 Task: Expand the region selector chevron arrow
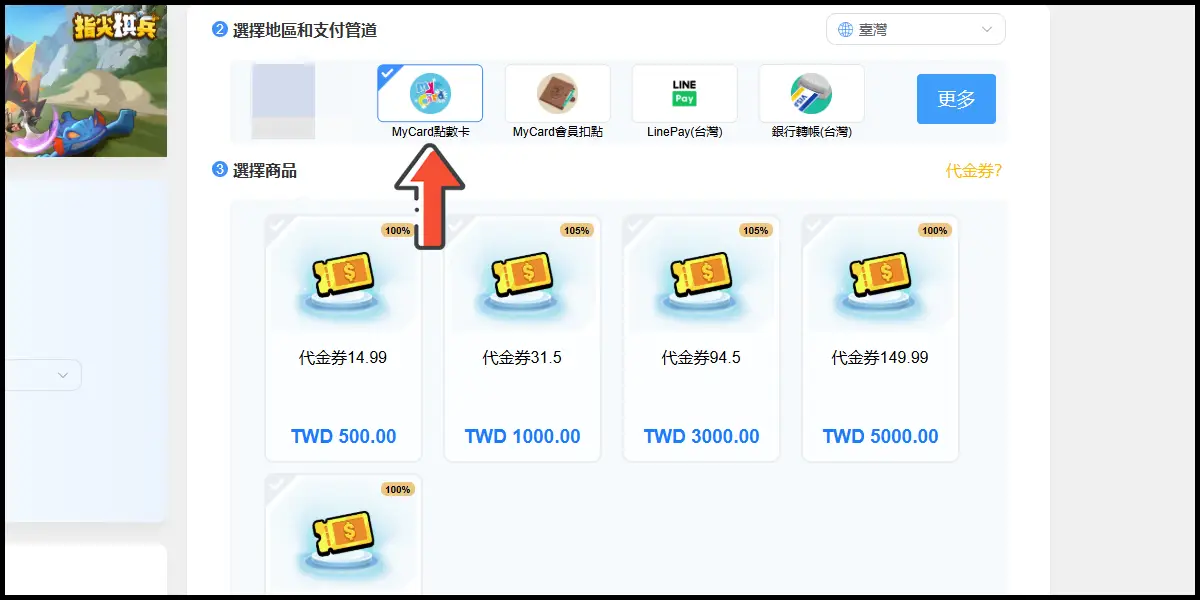(x=987, y=30)
